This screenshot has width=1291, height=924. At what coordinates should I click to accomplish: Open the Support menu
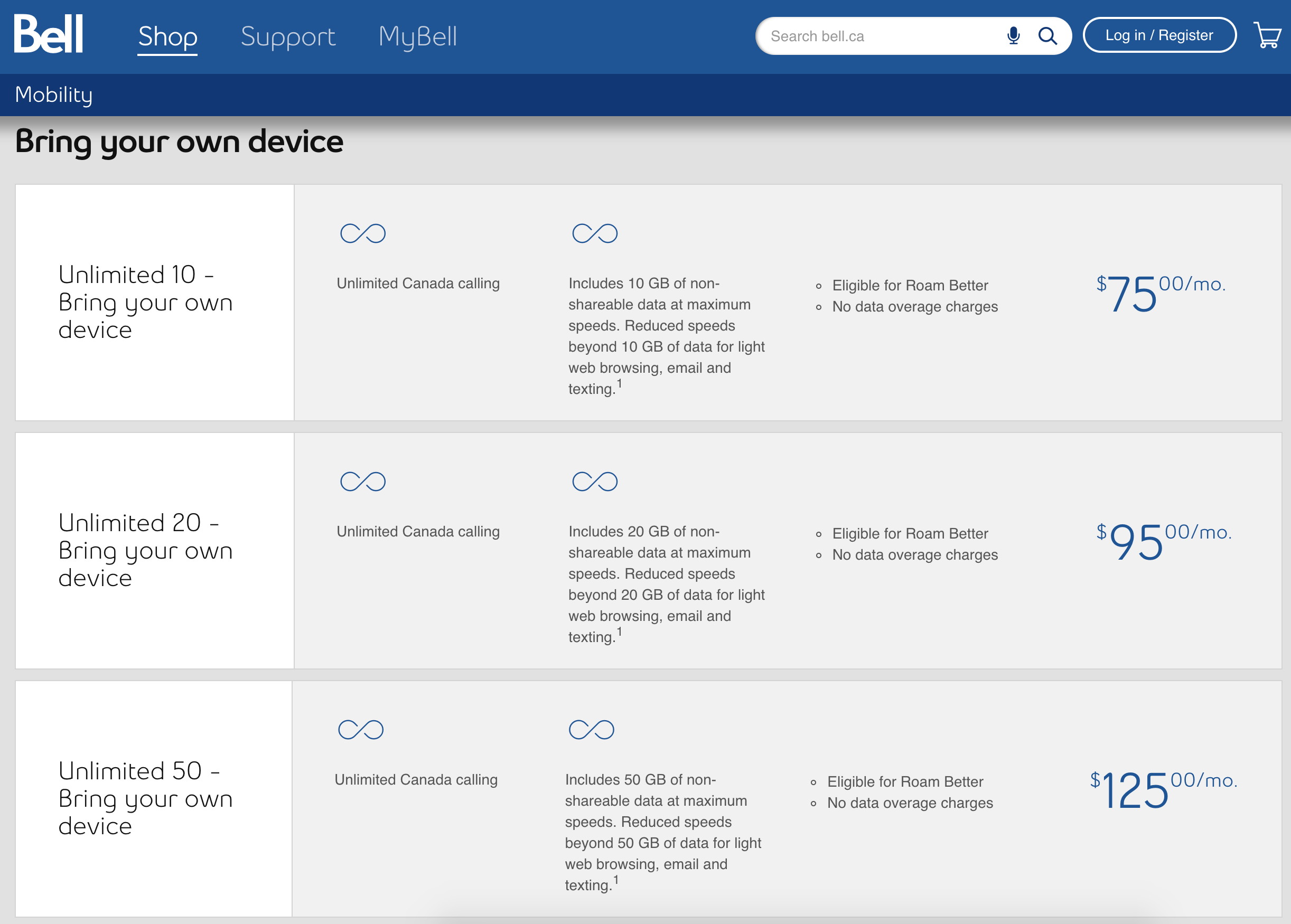[x=288, y=36]
